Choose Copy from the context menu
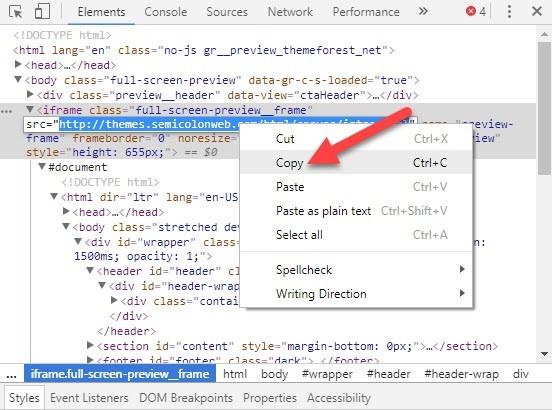Viewport: 552px width, 410px height. pyautogui.click(x=356, y=163)
